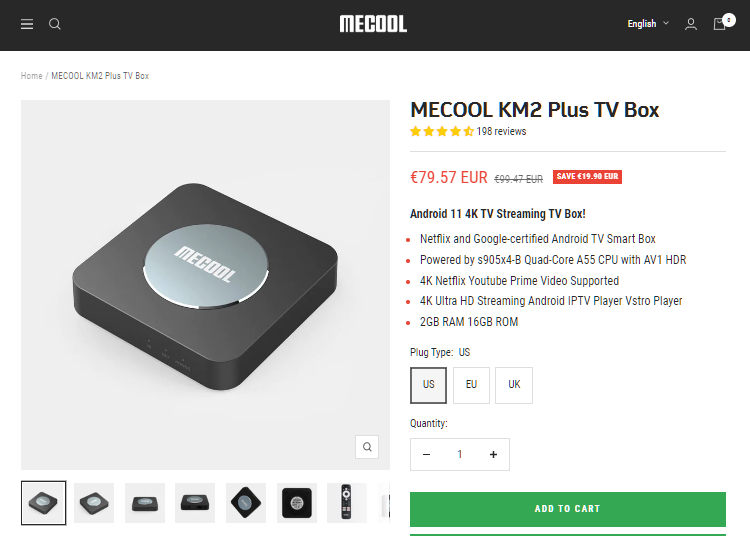Open the 198 reviews link
Screen dimensions: 750x536
click(x=501, y=131)
